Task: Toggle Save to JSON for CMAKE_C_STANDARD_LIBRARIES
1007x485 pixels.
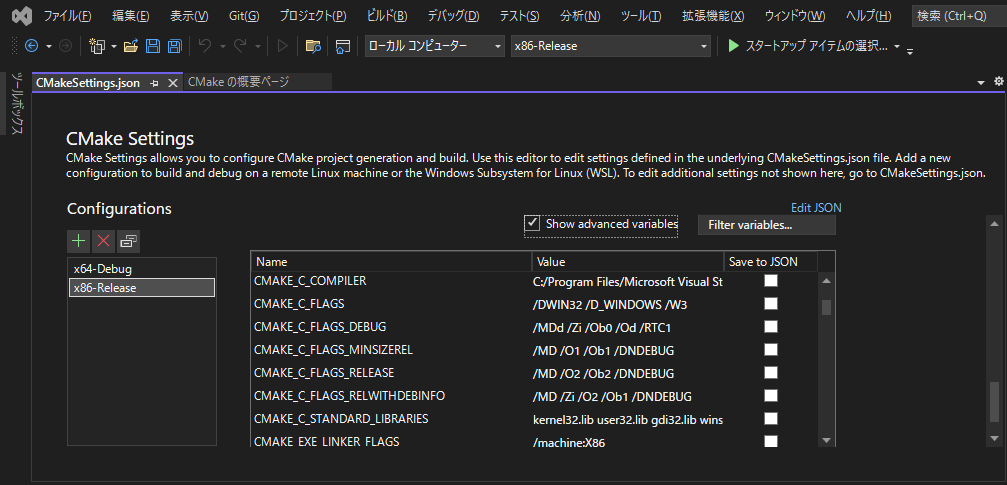Action: [x=771, y=418]
